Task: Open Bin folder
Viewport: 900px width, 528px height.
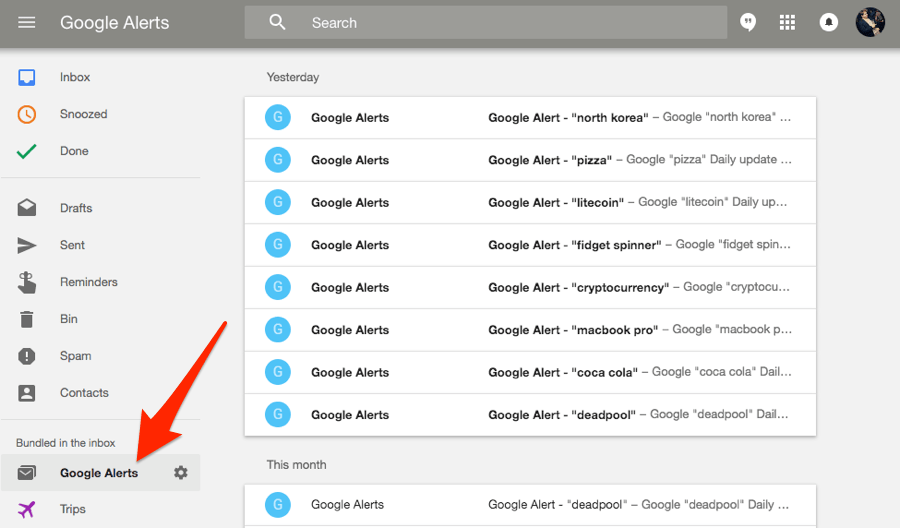Action: (x=69, y=319)
